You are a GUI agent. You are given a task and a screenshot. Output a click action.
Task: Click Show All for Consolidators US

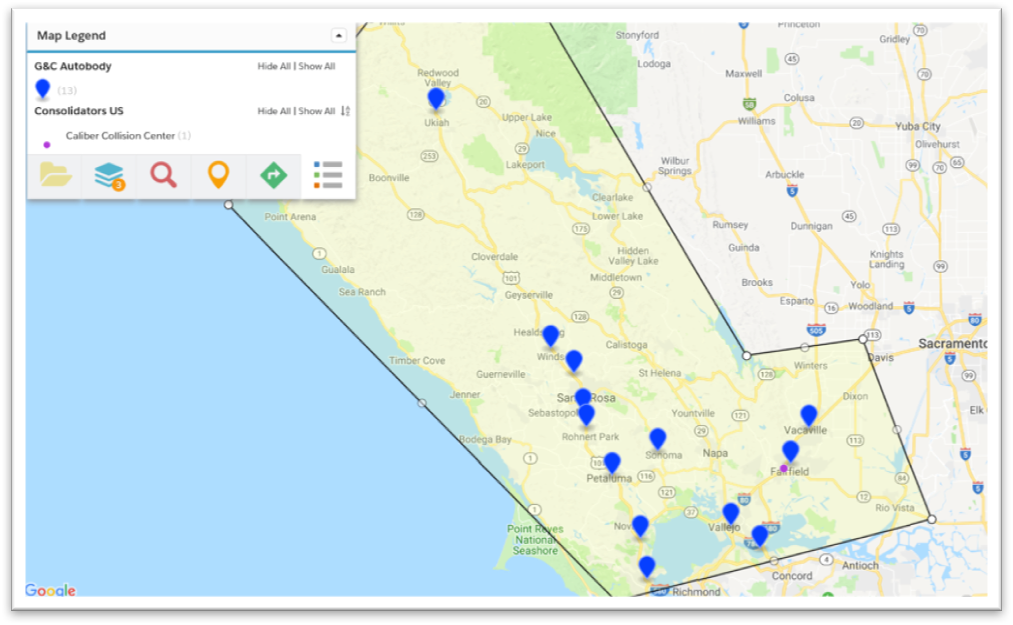tap(317, 111)
